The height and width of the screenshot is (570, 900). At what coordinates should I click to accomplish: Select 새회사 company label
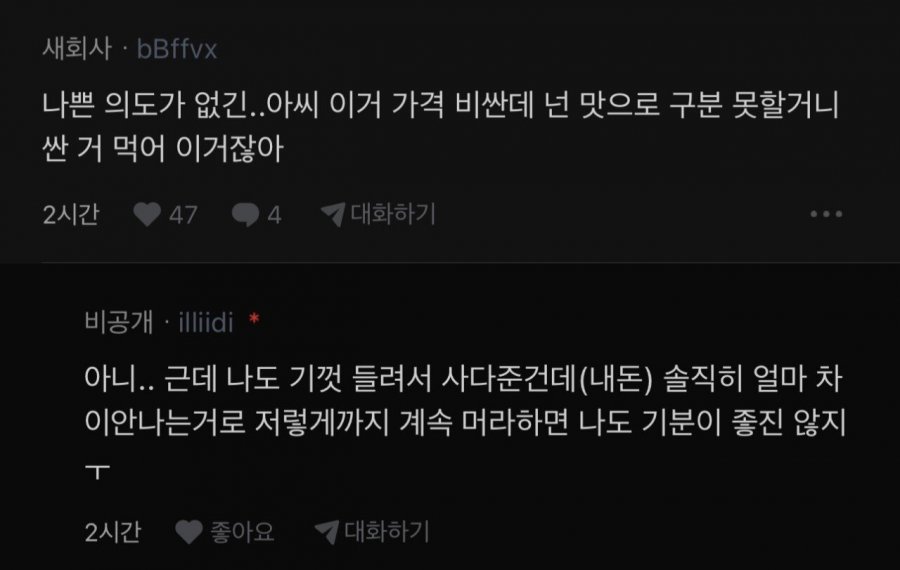[x=77, y=49]
